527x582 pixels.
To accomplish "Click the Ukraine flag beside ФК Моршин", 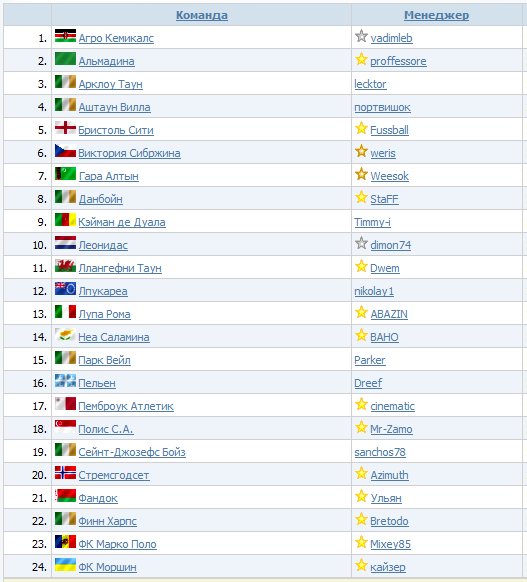I will point(65,565).
